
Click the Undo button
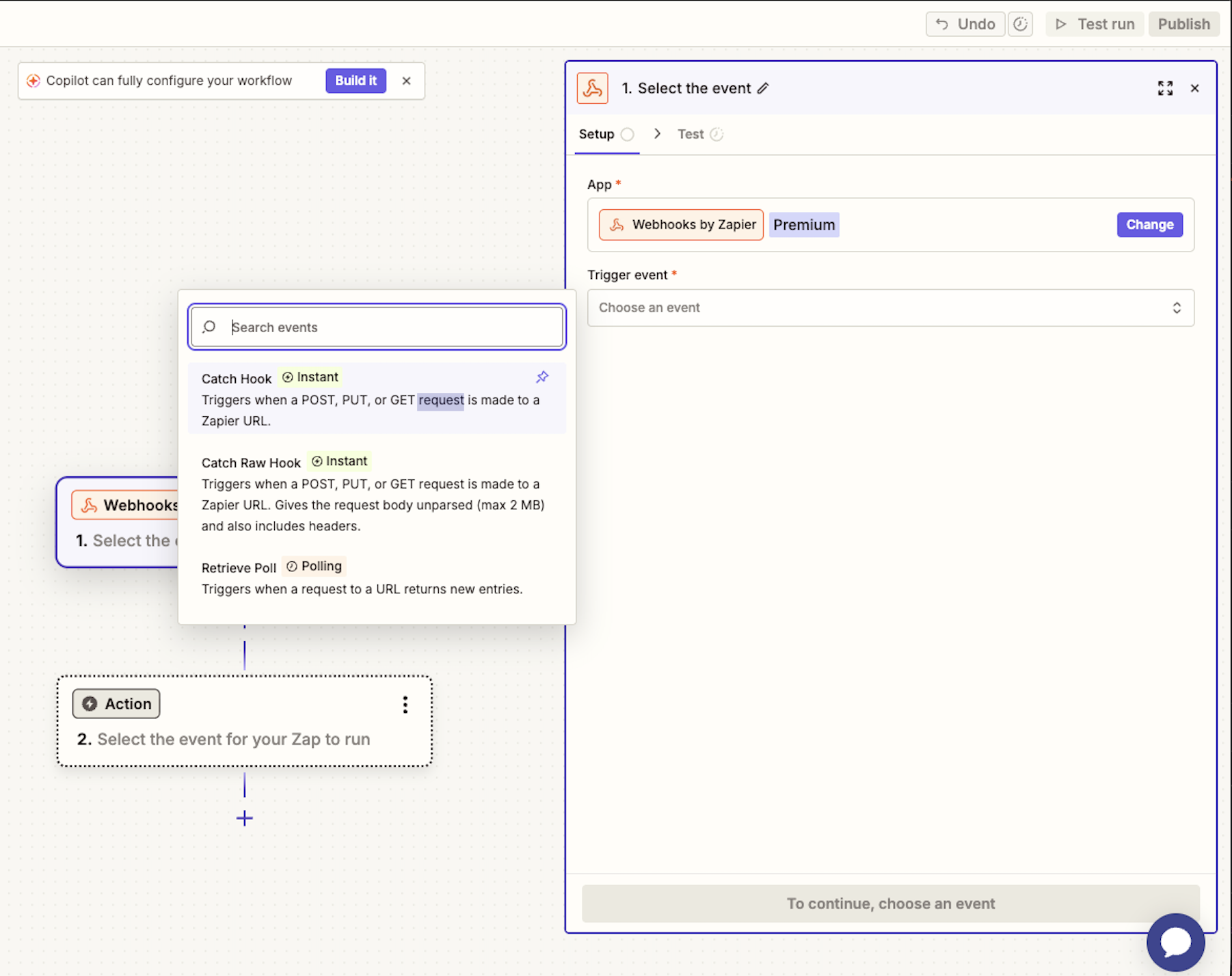pos(965,24)
